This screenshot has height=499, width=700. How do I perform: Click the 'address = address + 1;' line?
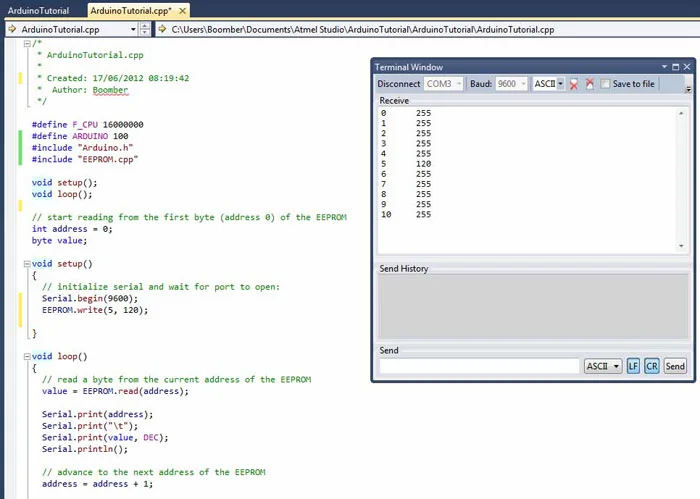97,484
